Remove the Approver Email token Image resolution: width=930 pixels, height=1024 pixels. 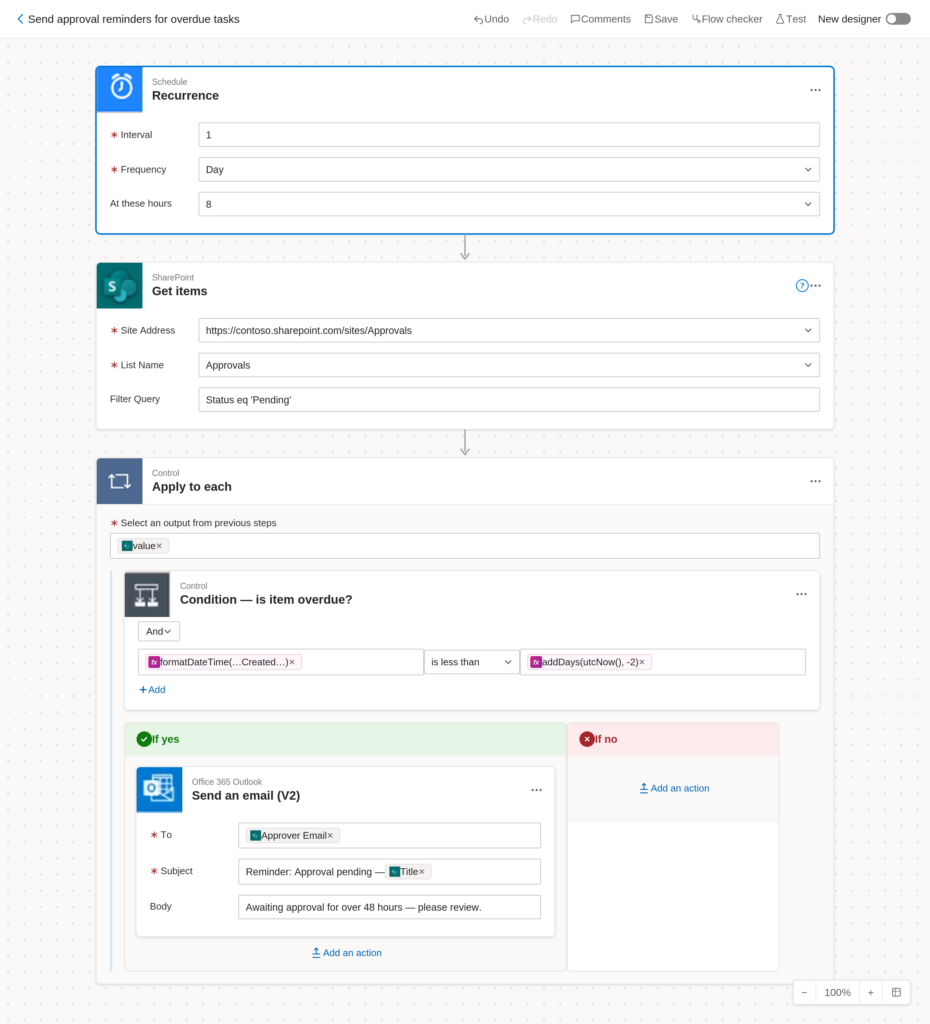pos(330,835)
